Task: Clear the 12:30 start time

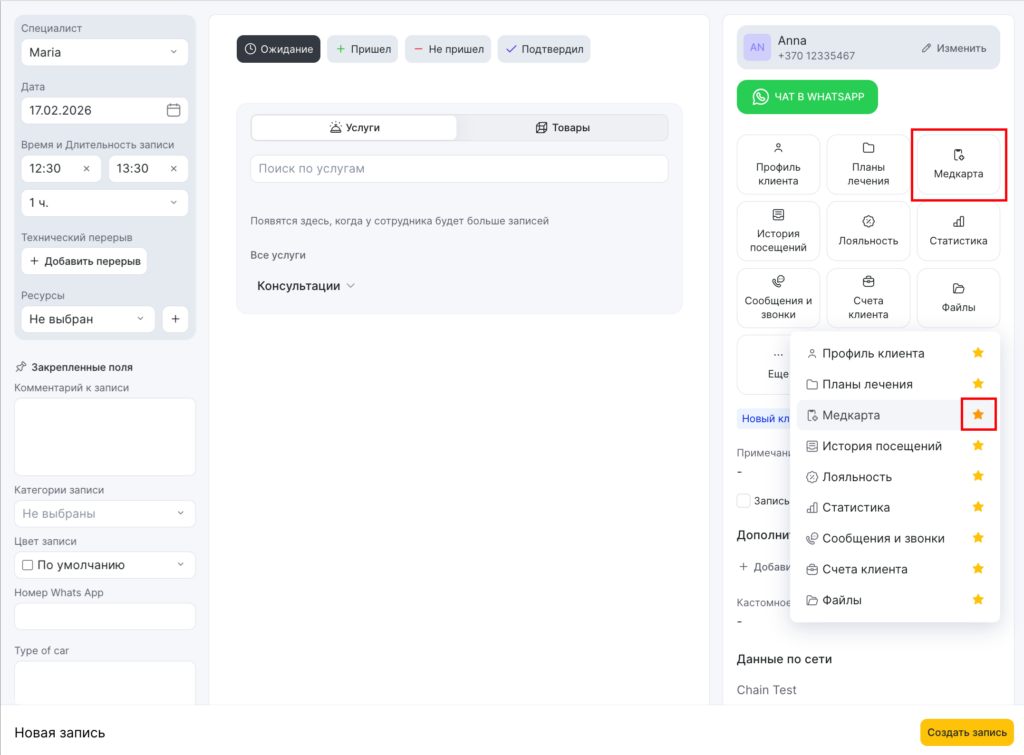Action: click(x=86, y=169)
